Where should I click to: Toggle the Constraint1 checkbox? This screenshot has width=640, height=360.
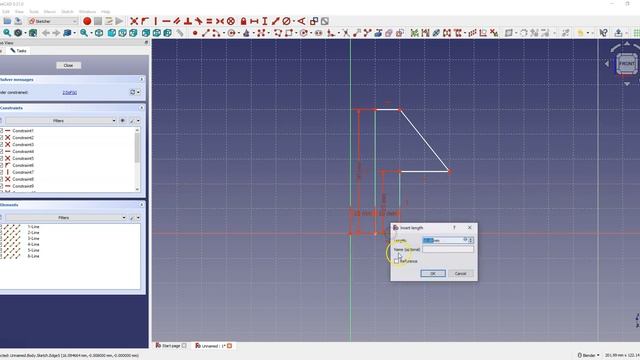tap(1, 131)
